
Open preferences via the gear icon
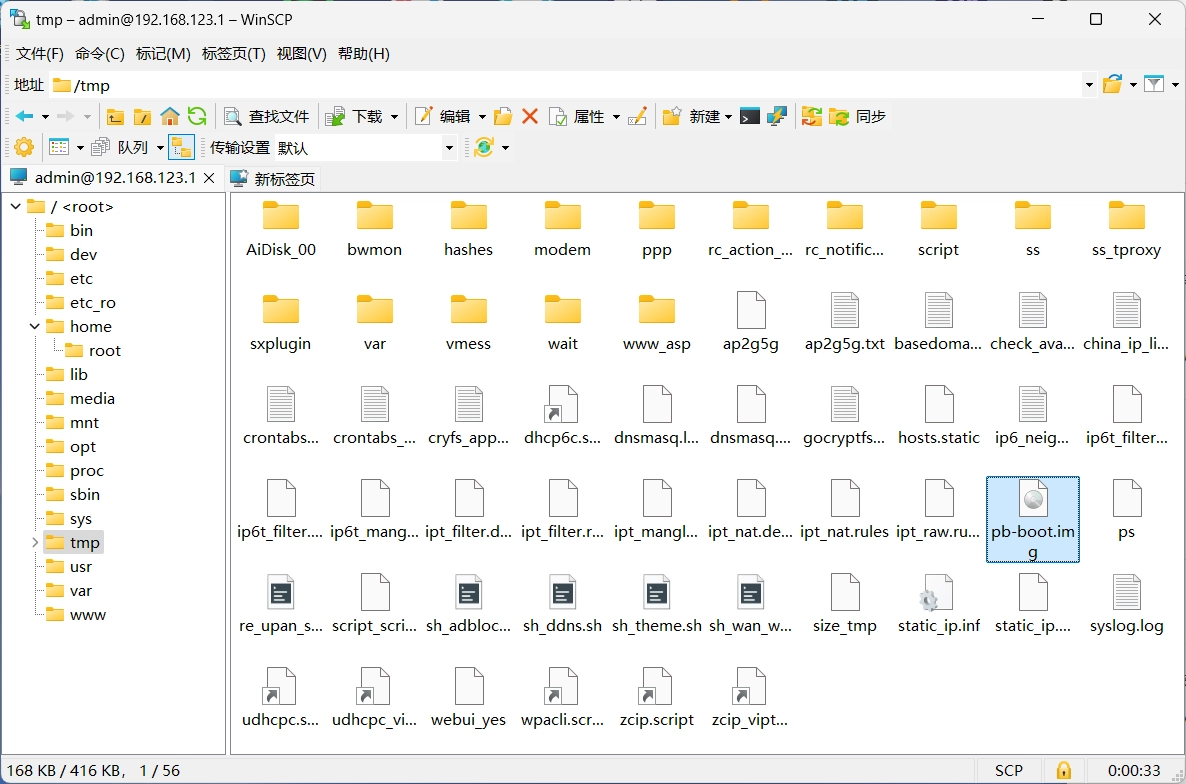coord(22,147)
